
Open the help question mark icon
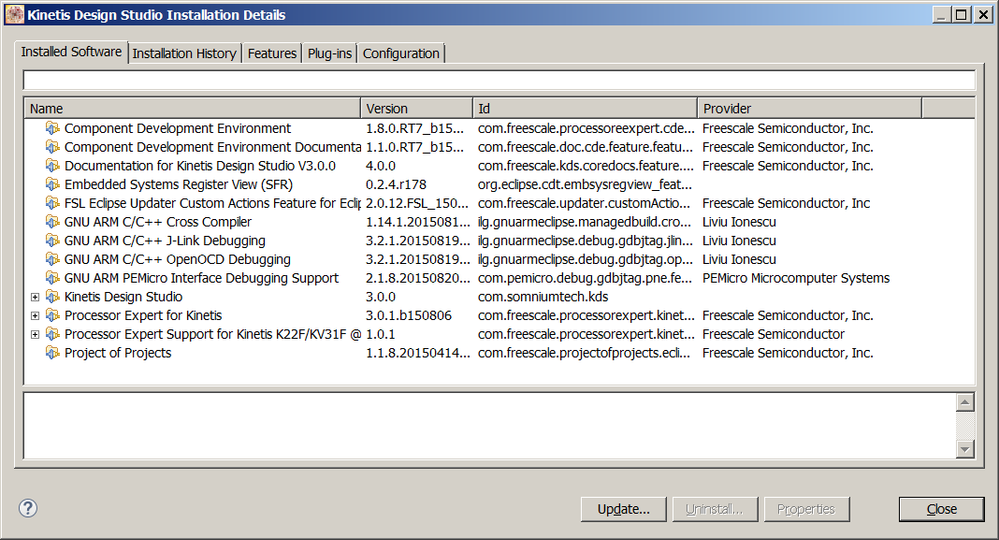28,508
